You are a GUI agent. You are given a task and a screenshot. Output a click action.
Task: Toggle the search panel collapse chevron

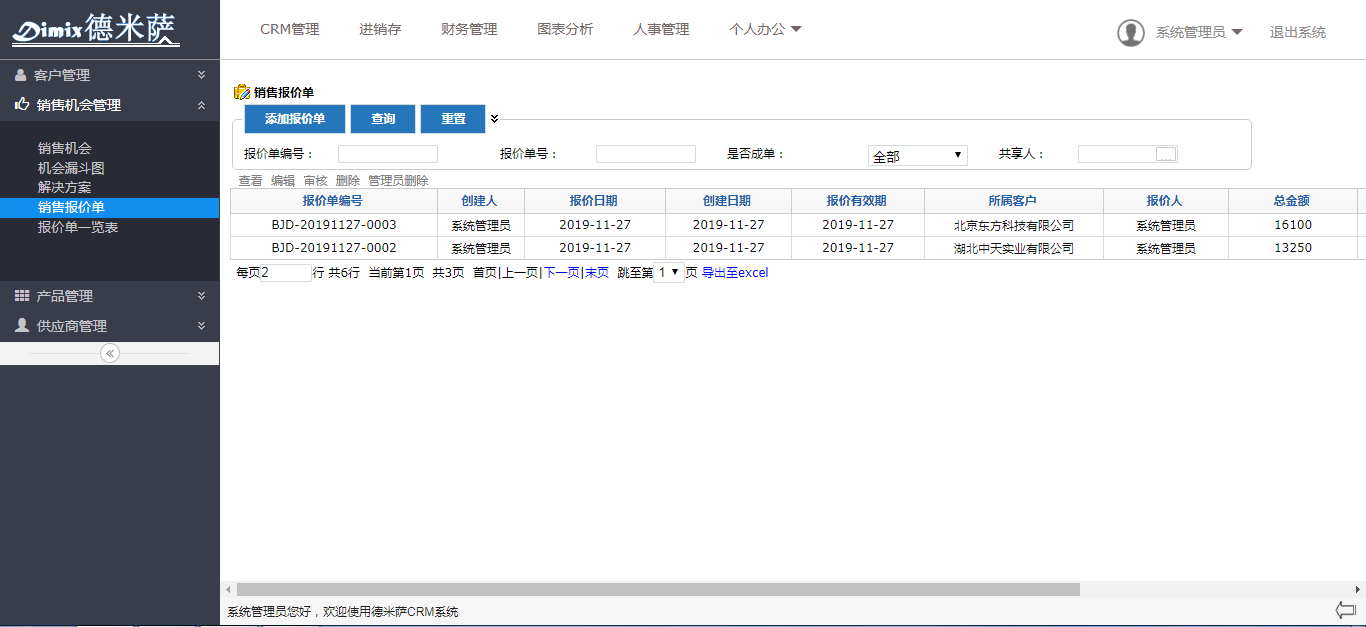pyautogui.click(x=494, y=119)
